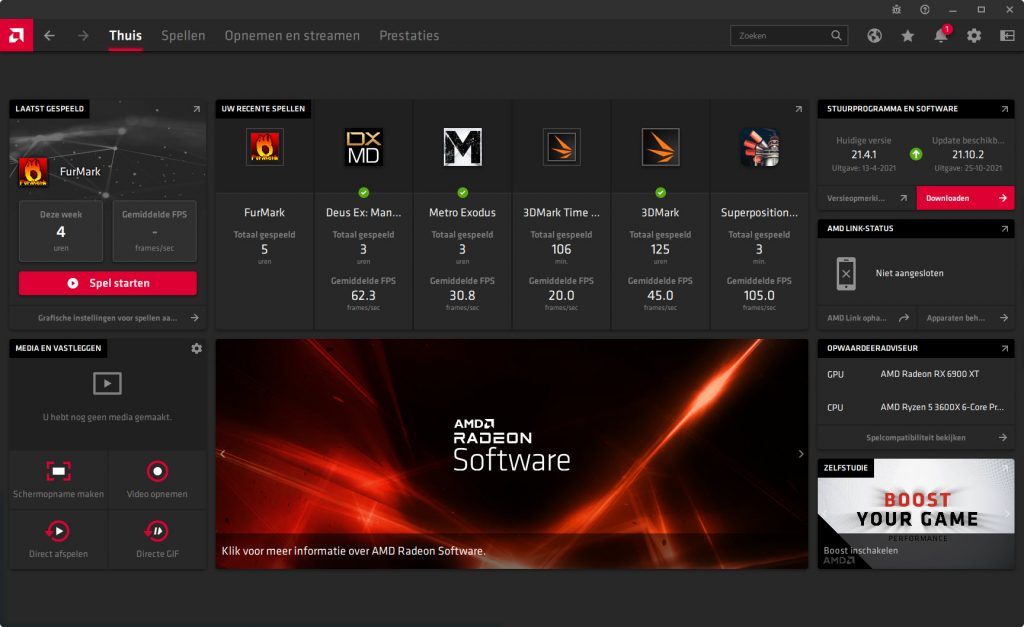Start Video opnemen recording
The image size is (1024, 627).
pyautogui.click(x=157, y=472)
